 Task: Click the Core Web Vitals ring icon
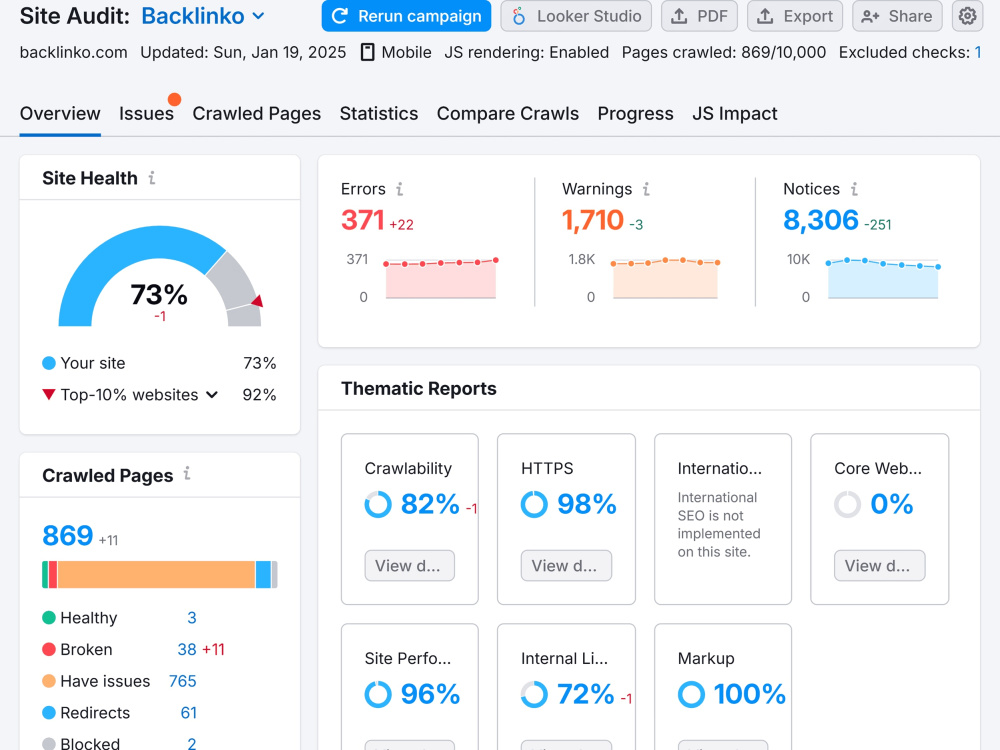click(847, 504)
